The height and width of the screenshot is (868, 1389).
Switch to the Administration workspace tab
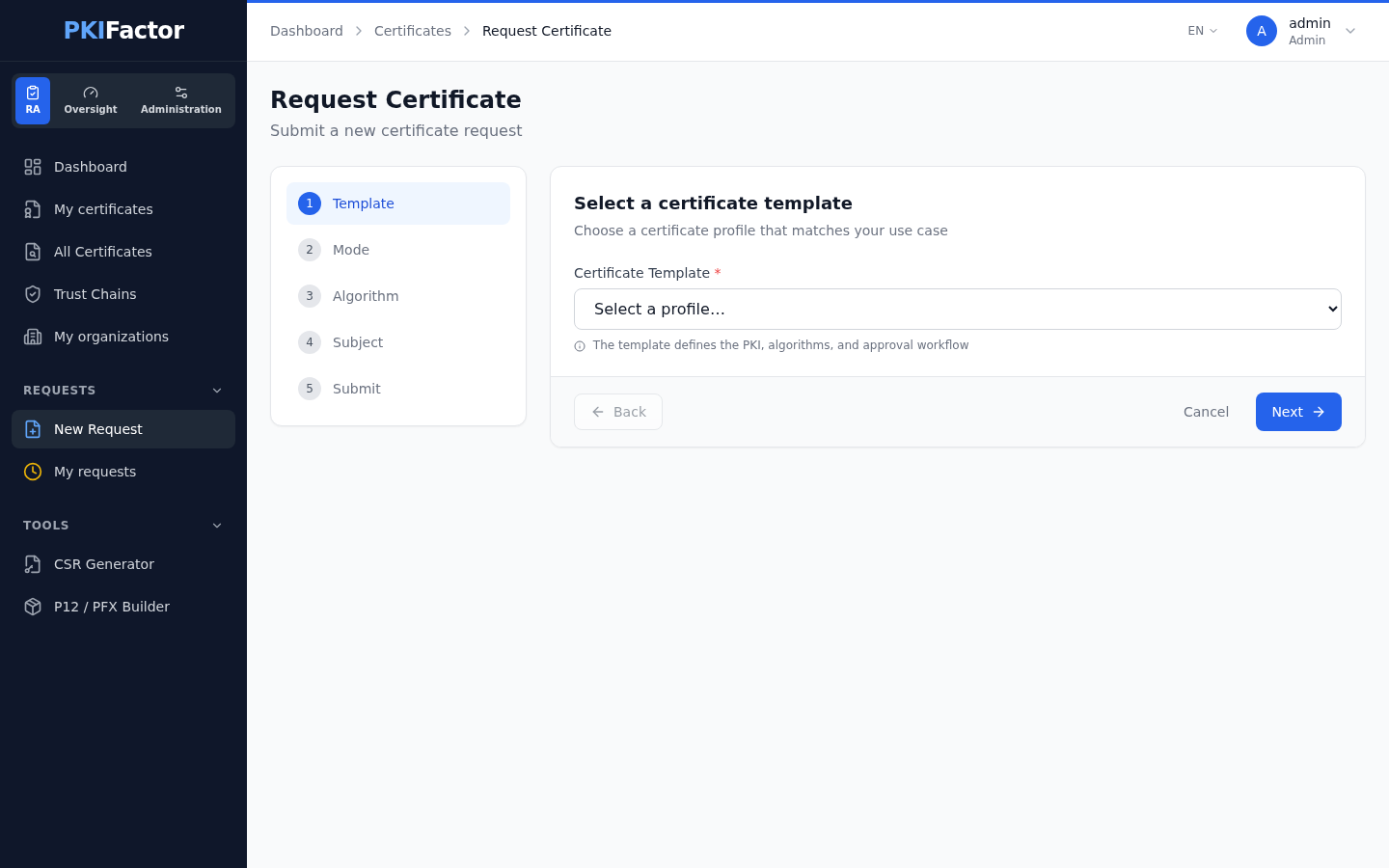(x=181, y=100)
